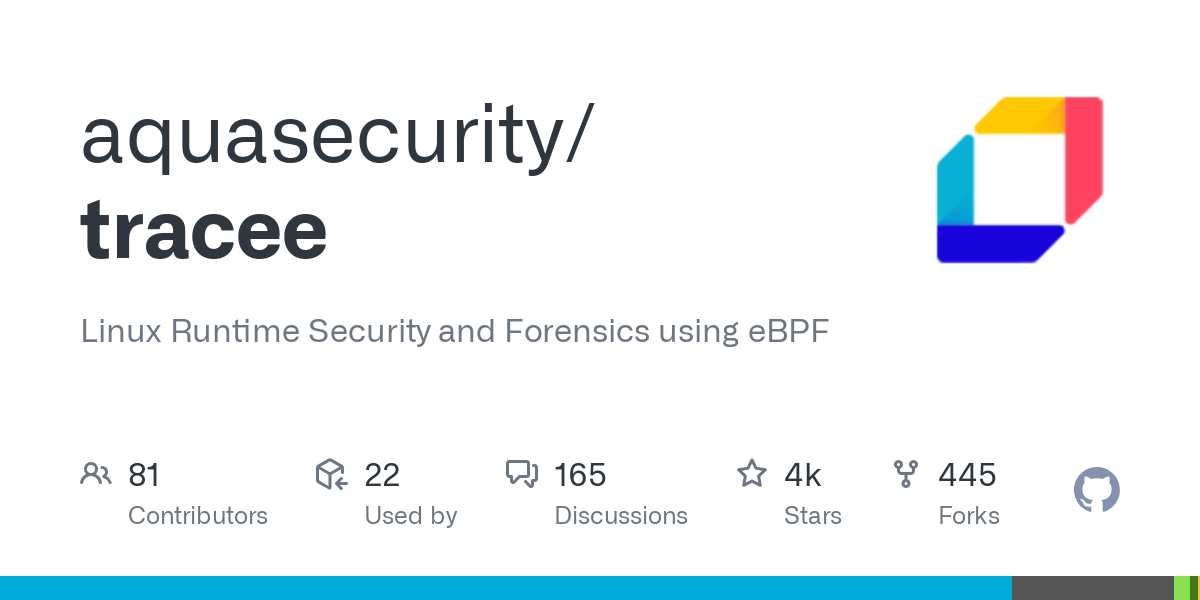The image size is (1200, 600).
Task: Click the Contributors label
Action: tap(198, 516)
